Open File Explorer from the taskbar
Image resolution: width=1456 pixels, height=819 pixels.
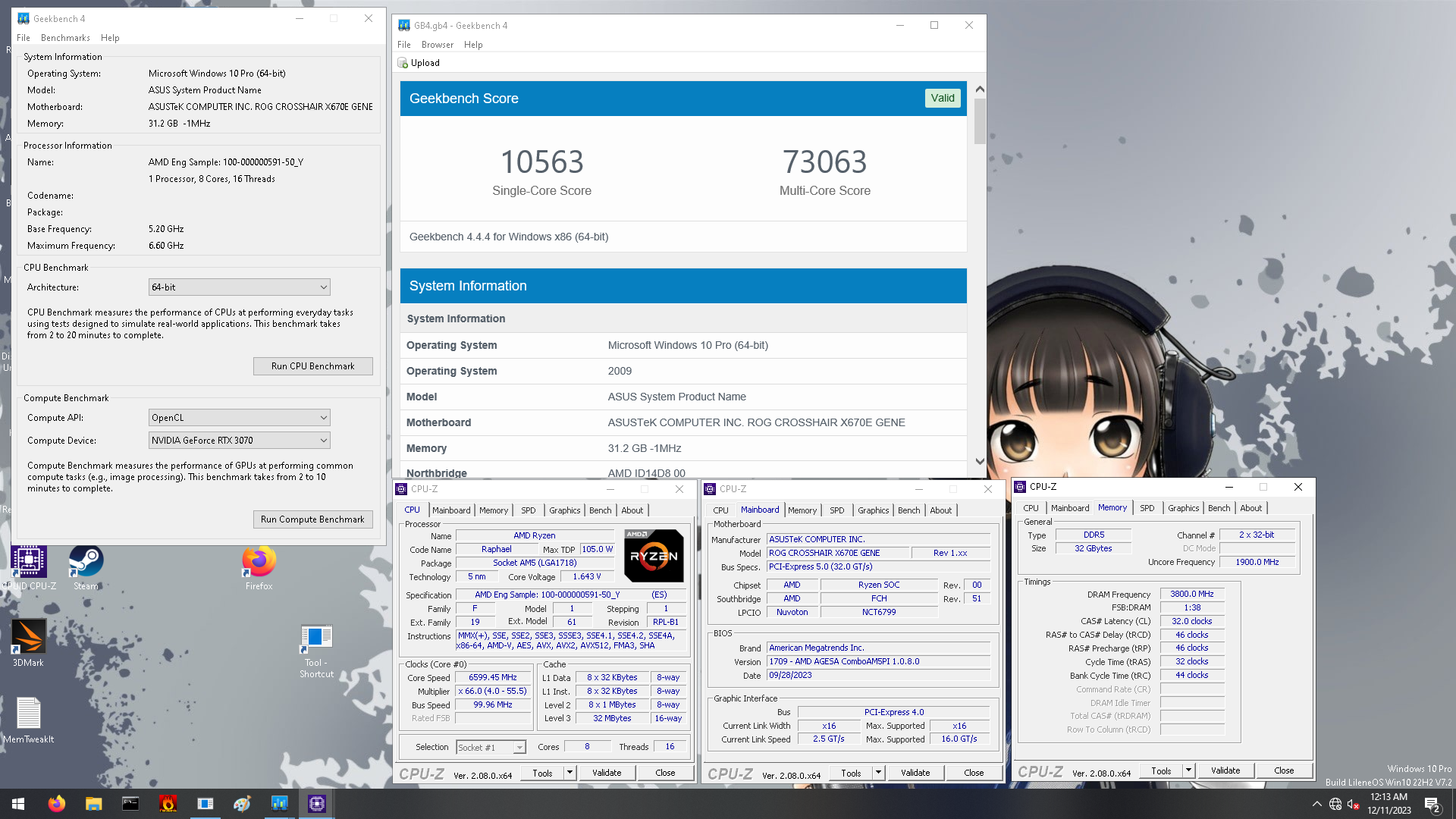pyautogui.click(x=93, y=804)
